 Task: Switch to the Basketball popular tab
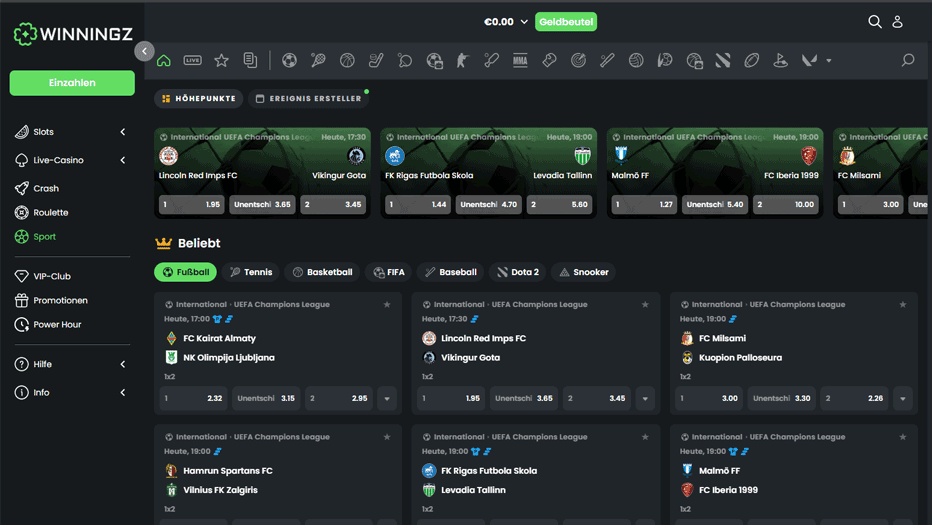click(322, 272)
